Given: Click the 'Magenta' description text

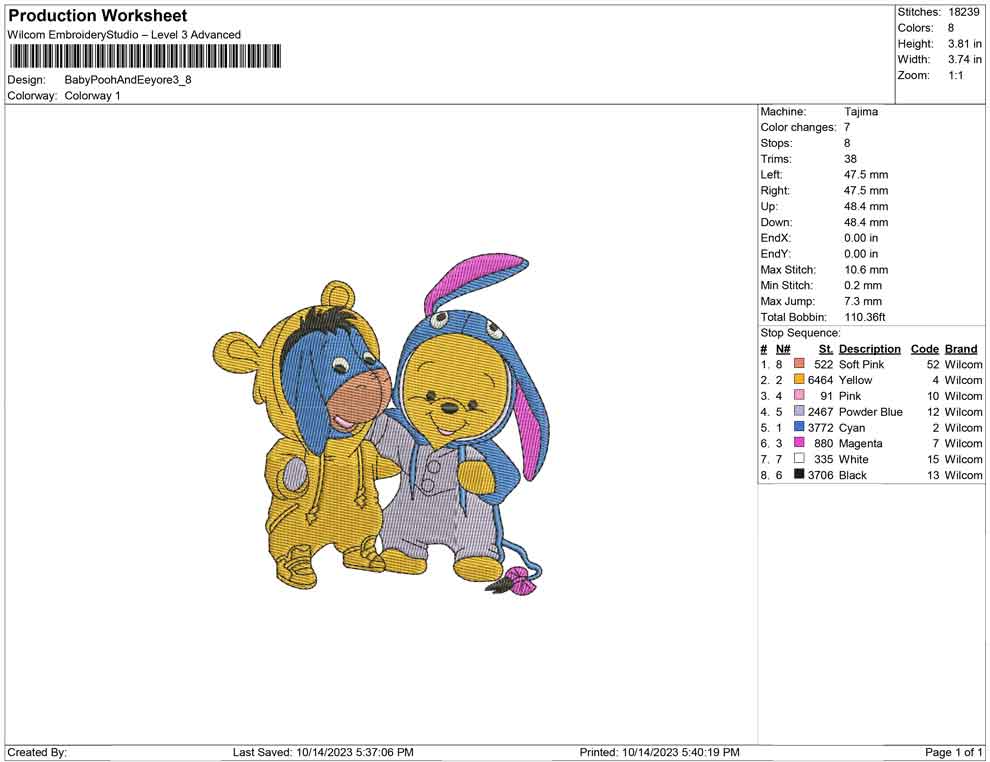Looking at the screenshot, I should pos(861,443).
